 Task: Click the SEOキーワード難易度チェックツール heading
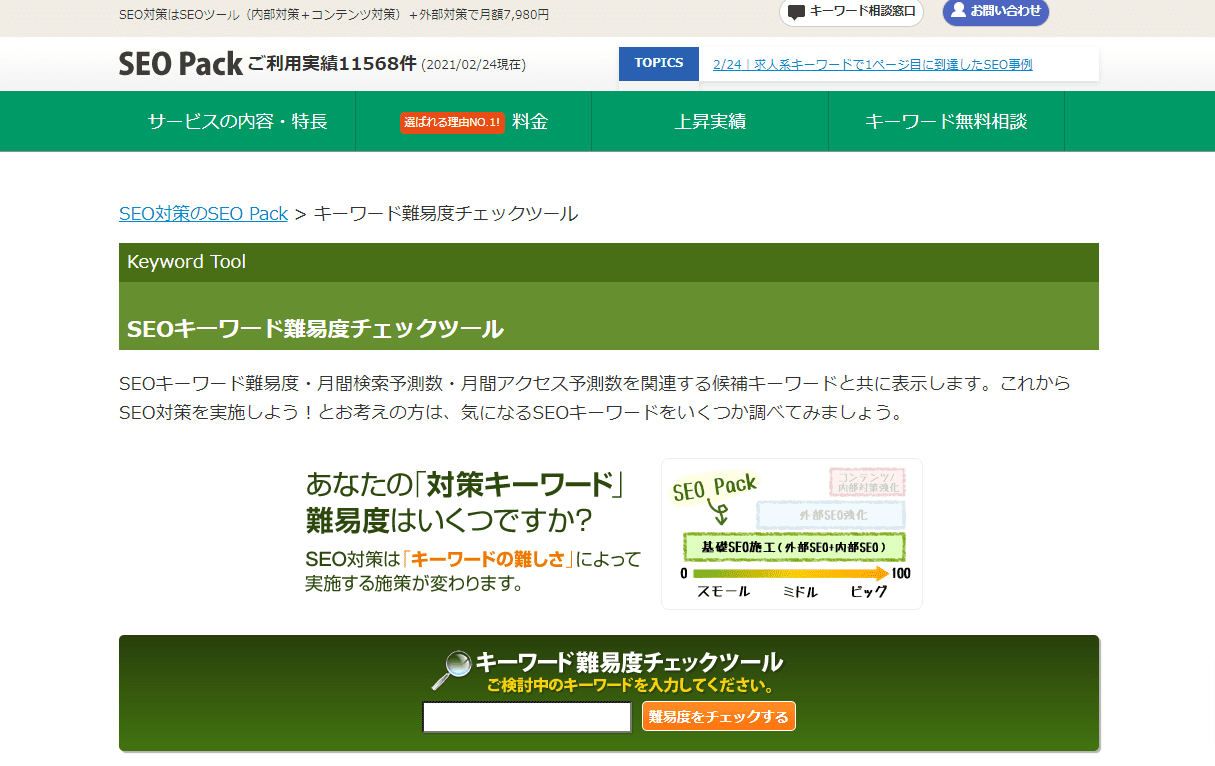[x=315, y=329]
